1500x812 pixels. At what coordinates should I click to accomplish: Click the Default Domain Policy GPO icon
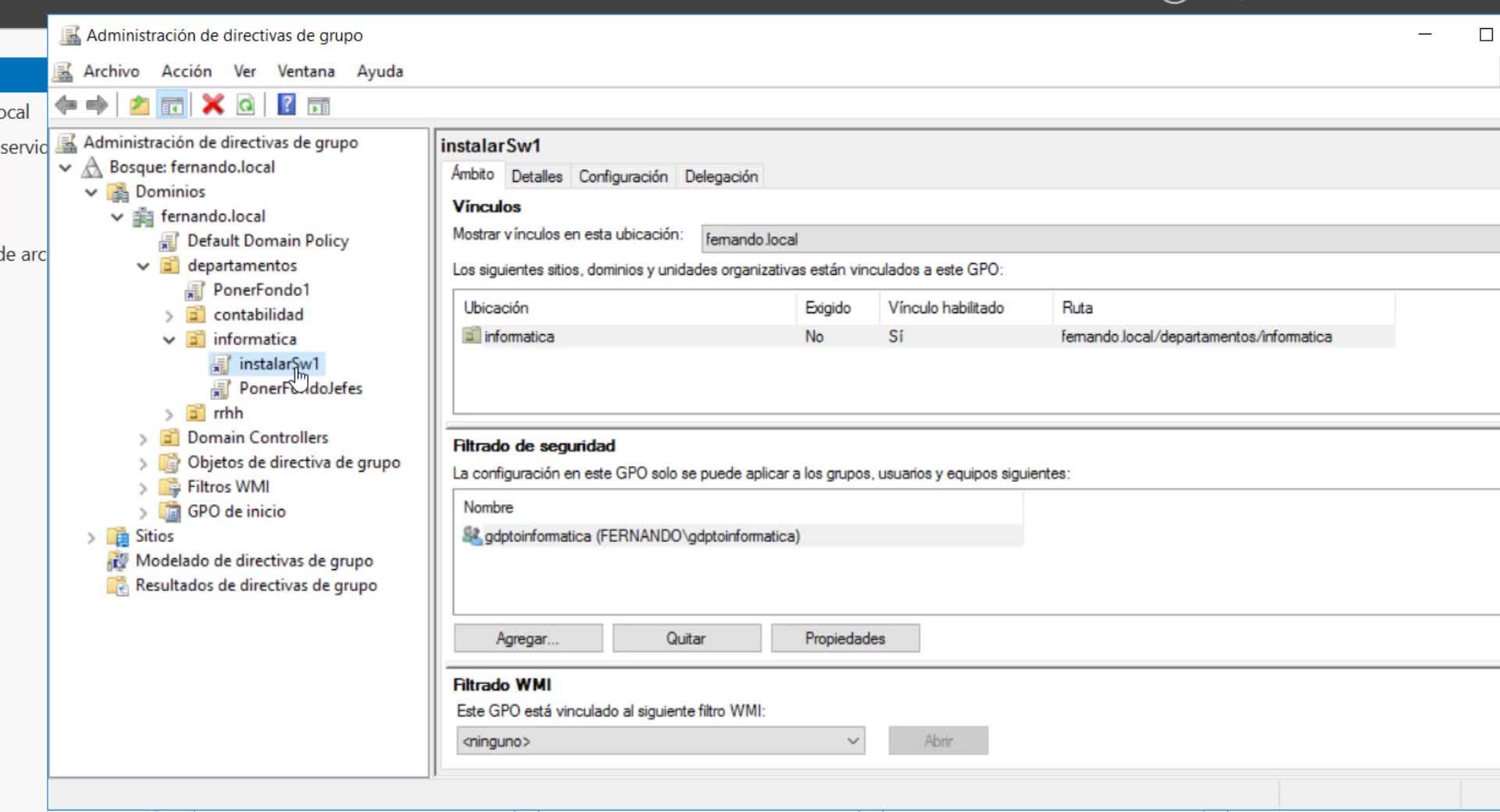(x=170, y=241)
